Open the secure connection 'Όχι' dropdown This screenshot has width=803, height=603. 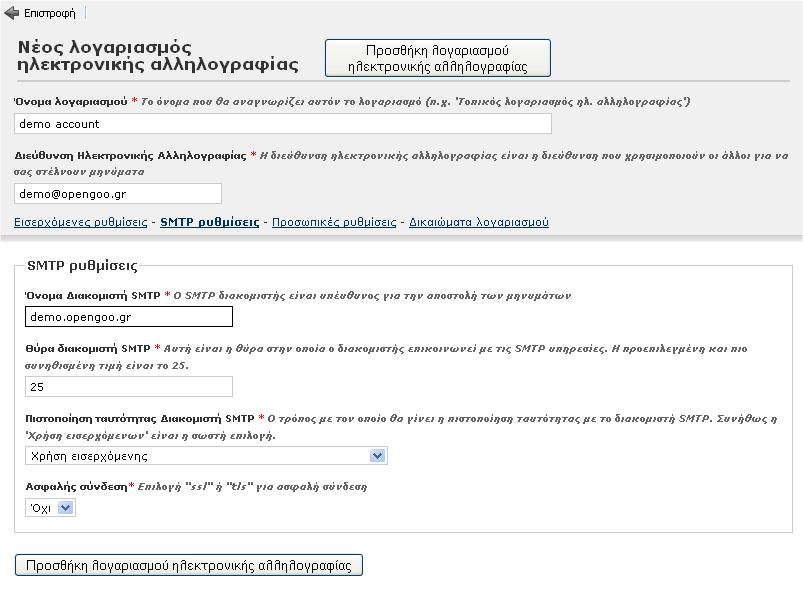[x=51, y=508]
